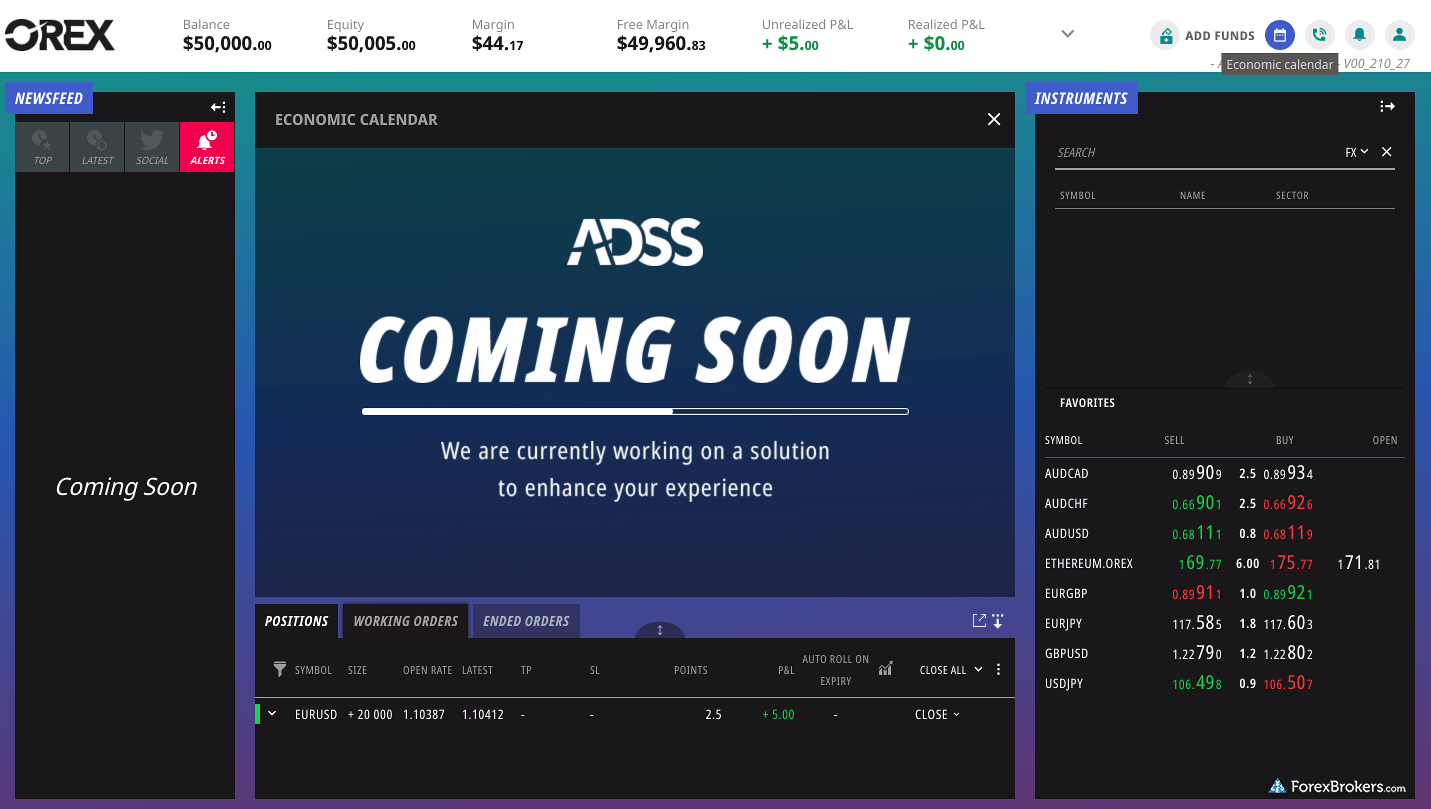Screen dimensions: 1431x809
Task: Open the CLOSE dropdown for EURUSD
Action: coord(937,715)
